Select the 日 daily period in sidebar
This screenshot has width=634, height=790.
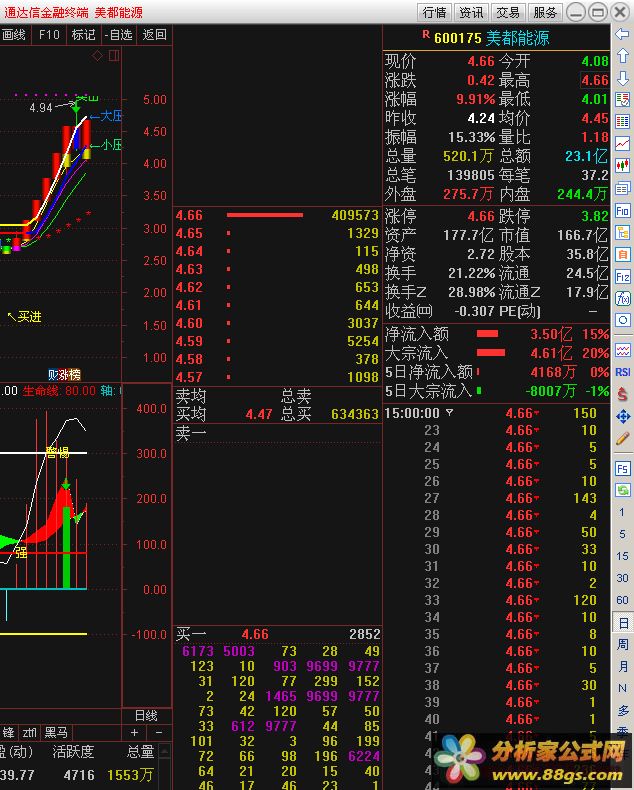click(622, 623)
